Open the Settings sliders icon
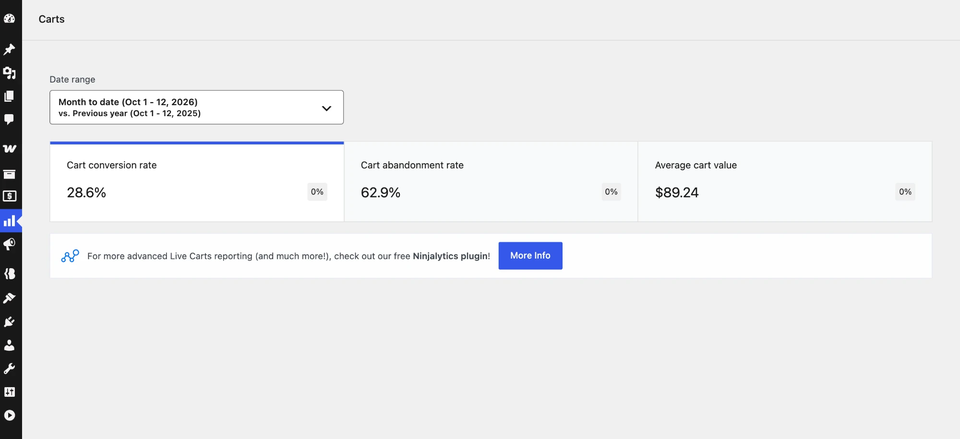The image size is (960, 439). click(x=9, y=392)
